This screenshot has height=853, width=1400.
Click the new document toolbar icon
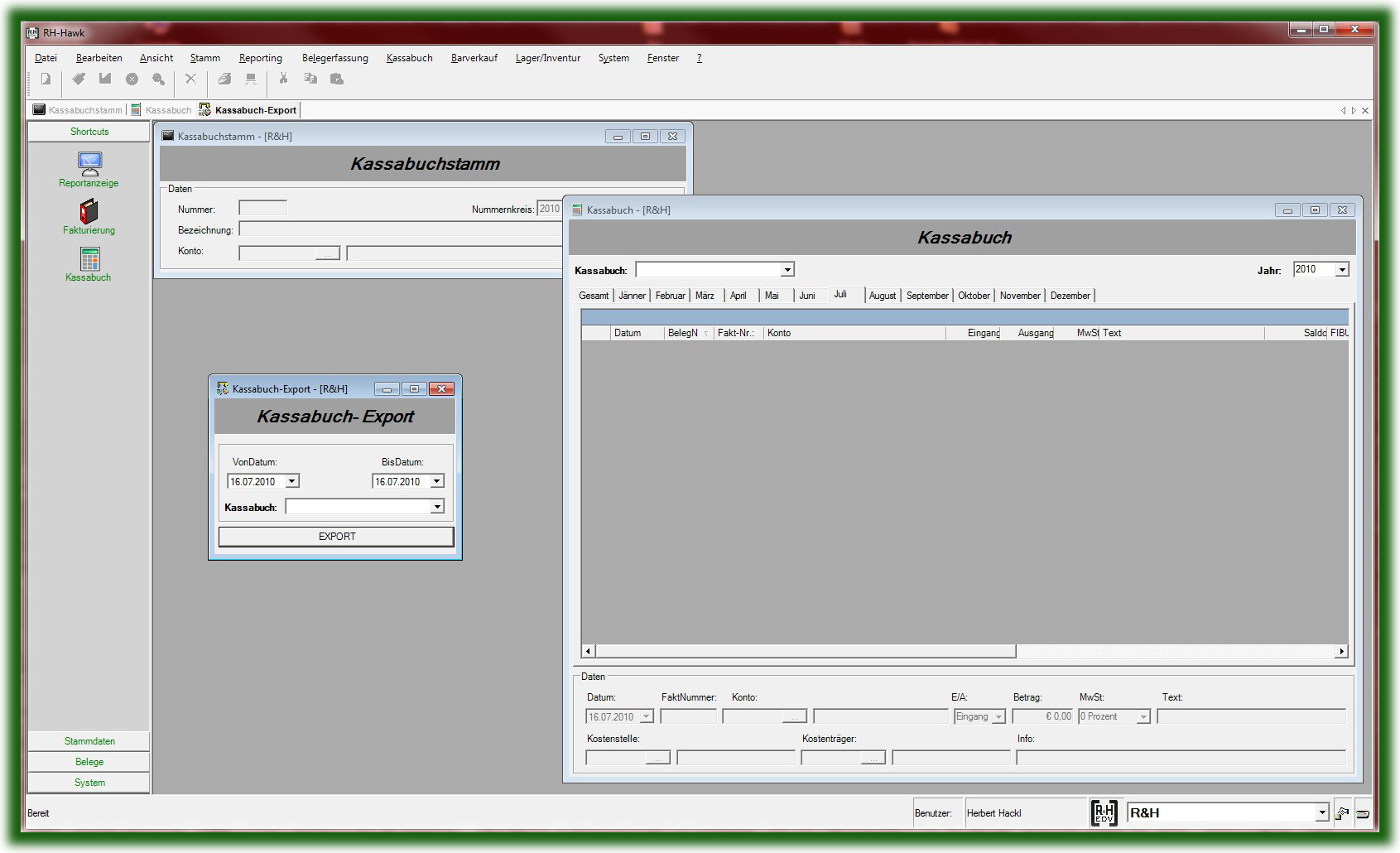tap(46, 80)
